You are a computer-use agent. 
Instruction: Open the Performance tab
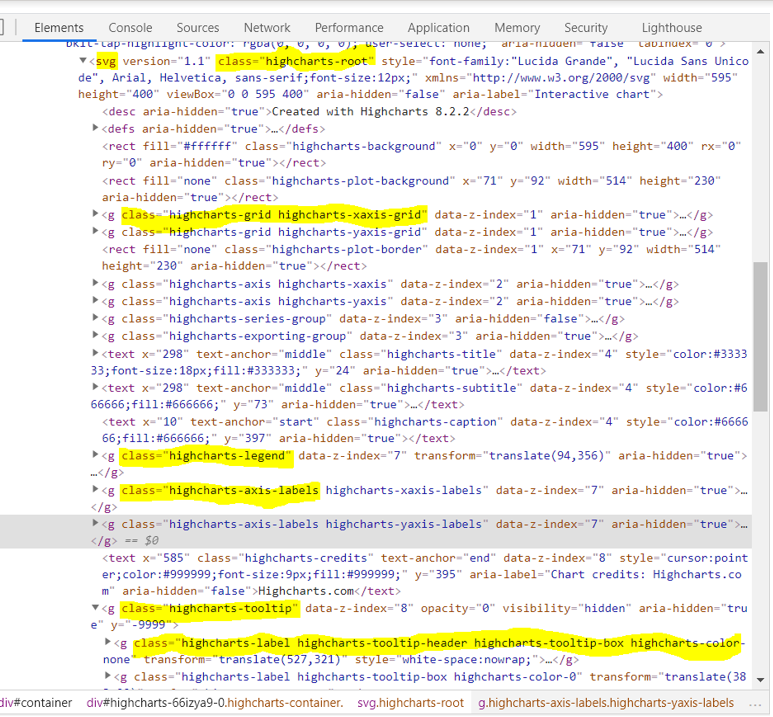(x=349, y=28)
